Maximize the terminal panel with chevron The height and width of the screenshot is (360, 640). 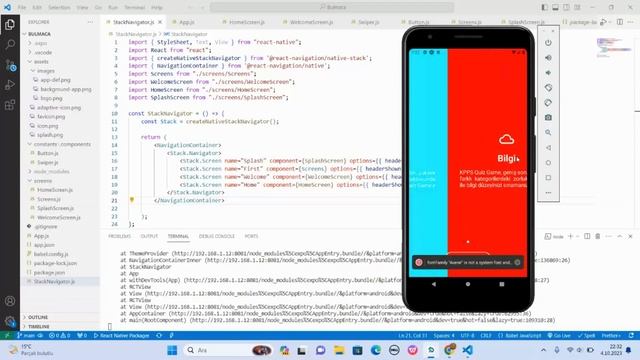(620, 236)
